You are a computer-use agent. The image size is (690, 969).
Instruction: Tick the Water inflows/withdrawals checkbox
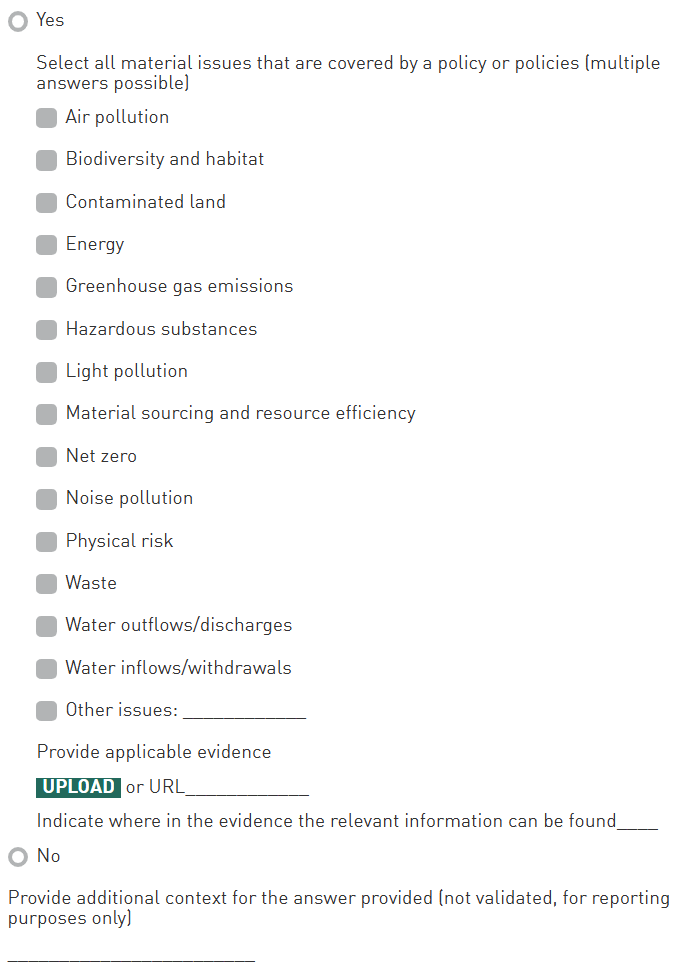[47, 669]
